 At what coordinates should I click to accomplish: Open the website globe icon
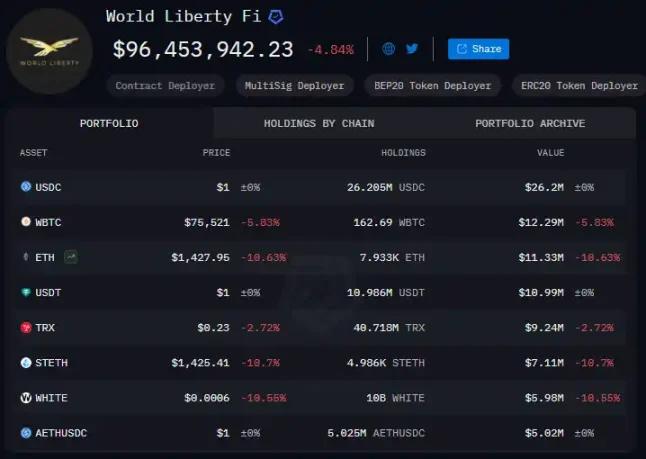tap(389, 48)
